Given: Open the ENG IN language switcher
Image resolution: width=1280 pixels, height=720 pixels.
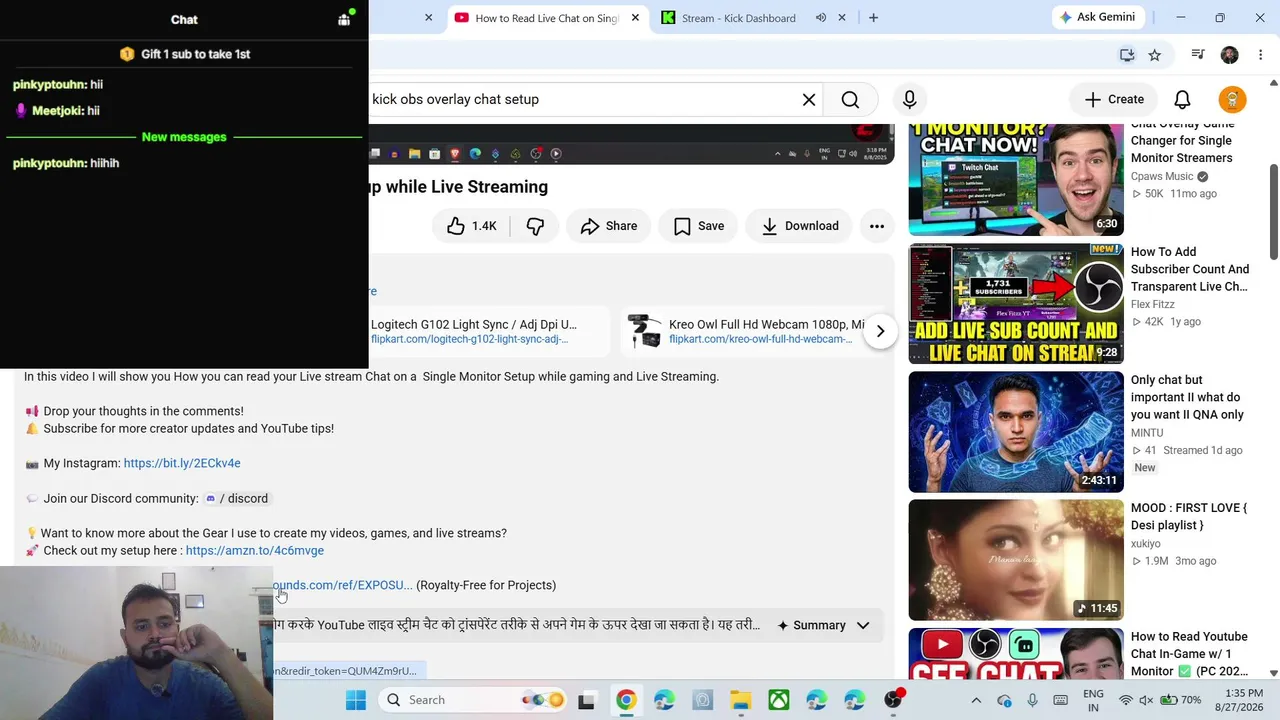Looking at the screenshot, I should pos(1093,700).
